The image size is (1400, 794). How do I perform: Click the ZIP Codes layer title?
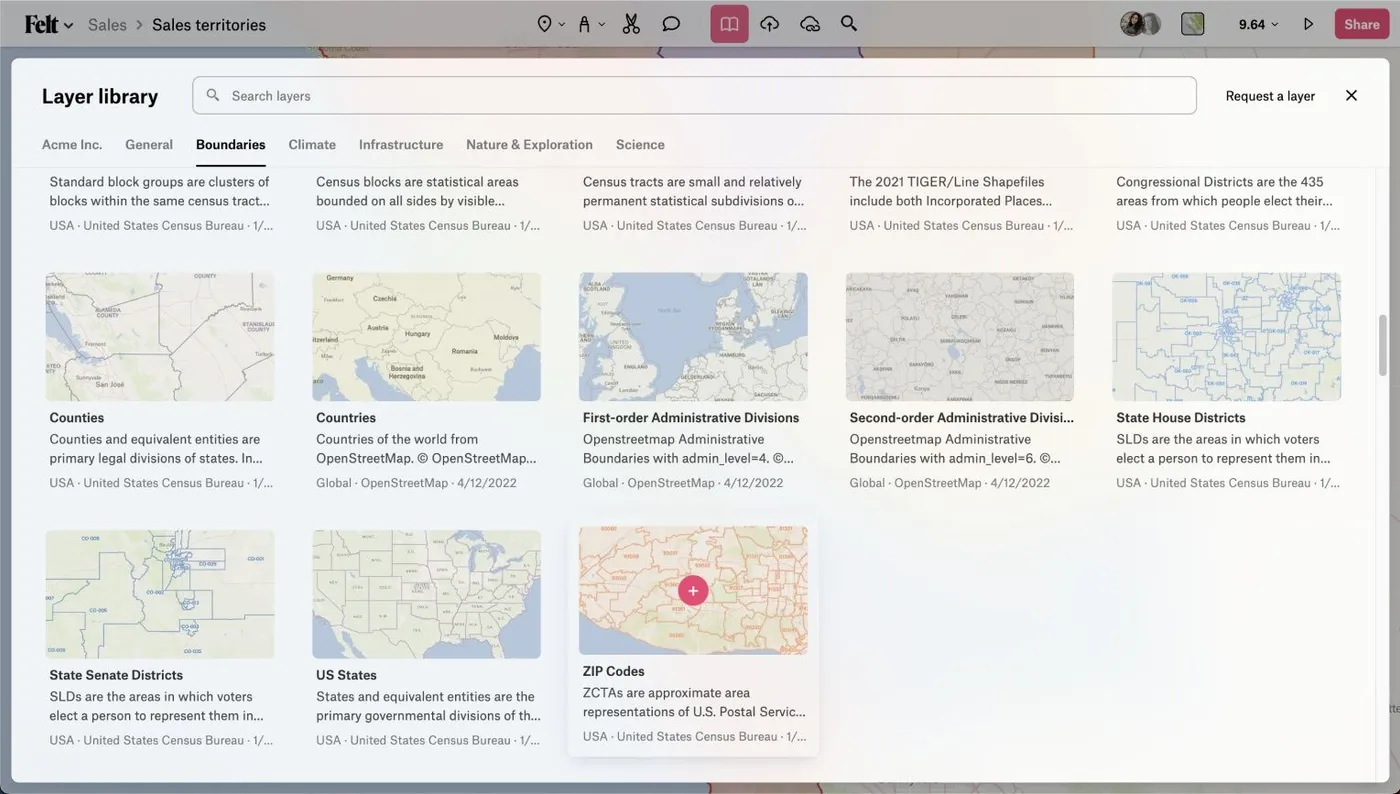click(614, 671)
